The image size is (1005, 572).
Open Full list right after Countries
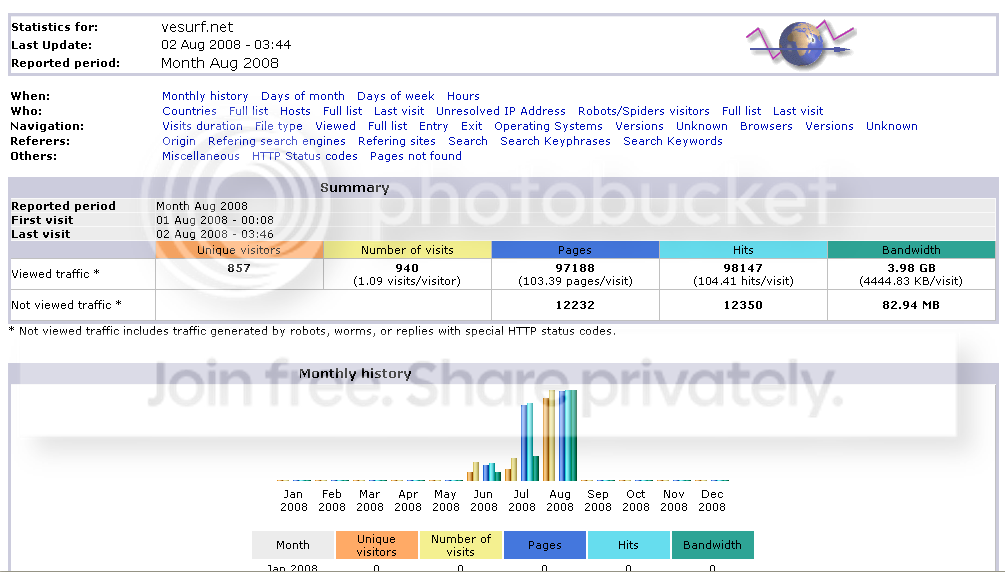click(248, 111)
